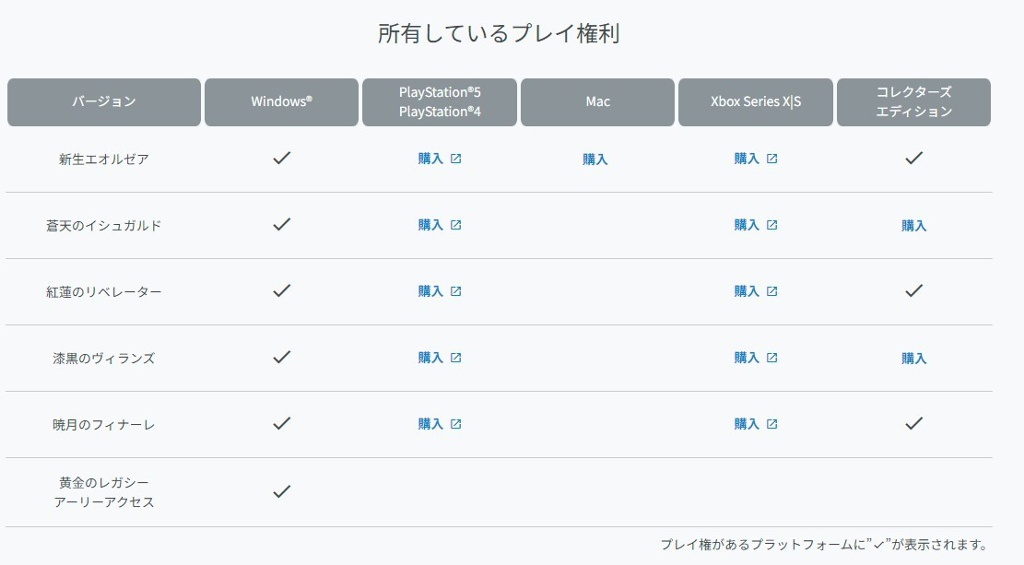Image resolution: width=1024 pixels, height=565 pixels.
Task: Open external link icon for 暁月のフィナーレ Xbox
Action: pos(772,424)
